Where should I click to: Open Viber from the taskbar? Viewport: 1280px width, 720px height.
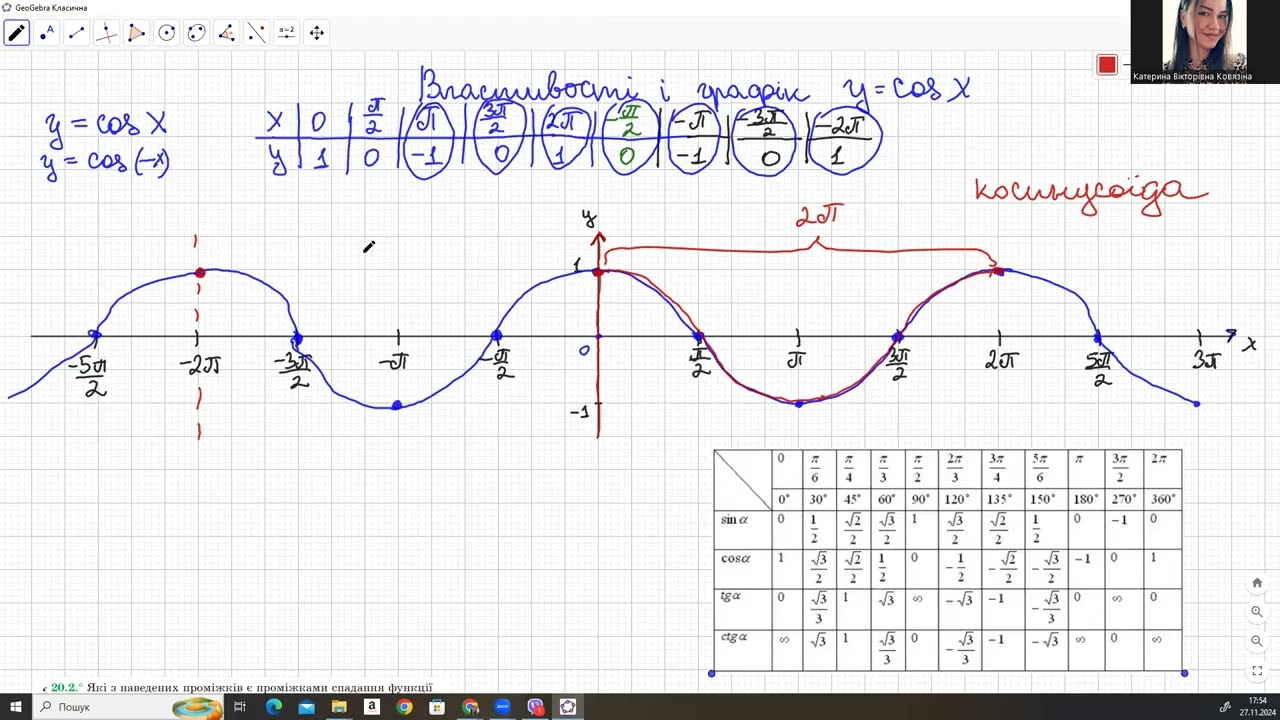[536, 707]
